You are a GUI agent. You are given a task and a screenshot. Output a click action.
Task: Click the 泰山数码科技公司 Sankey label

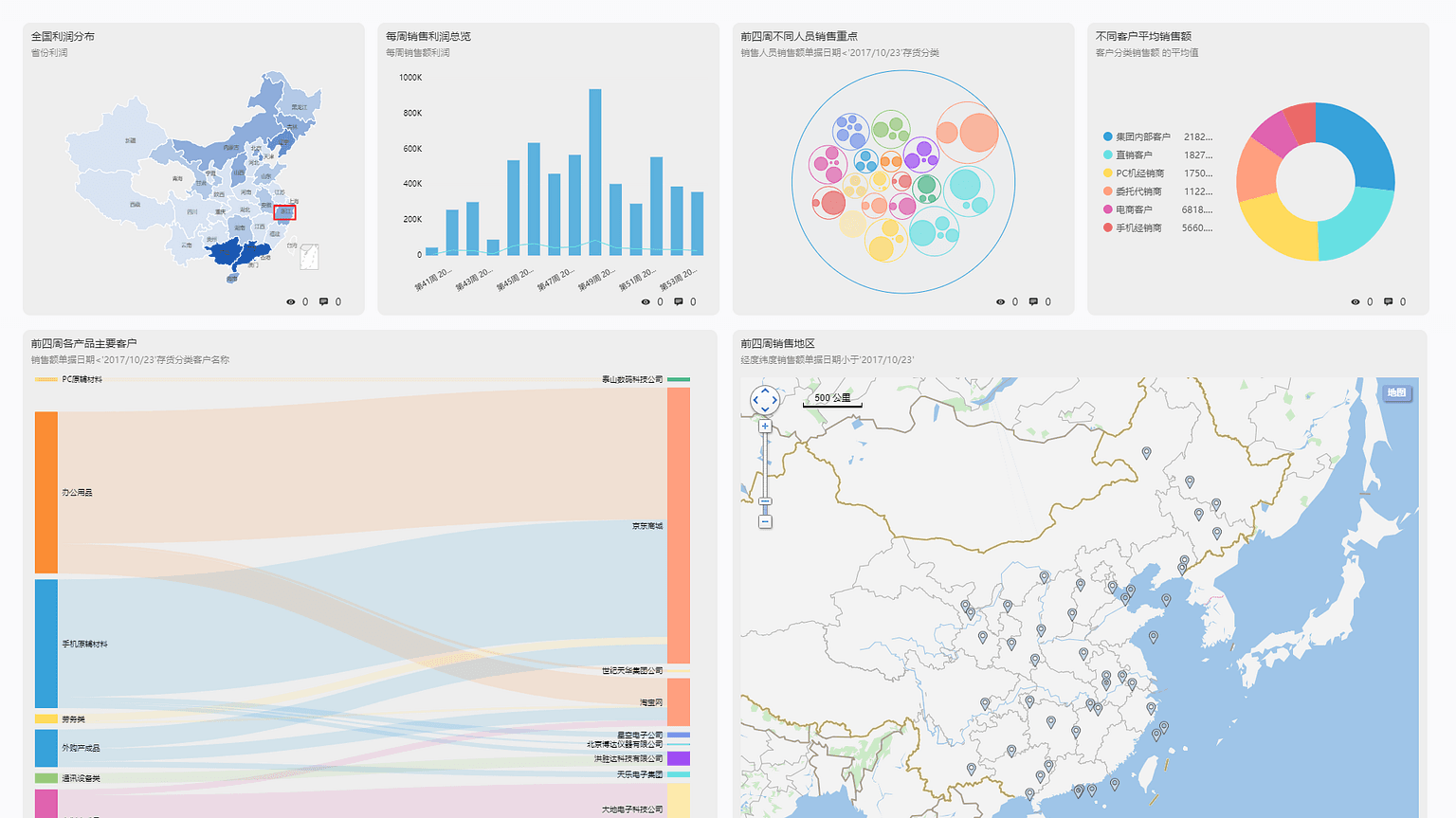tap(632, 379)
